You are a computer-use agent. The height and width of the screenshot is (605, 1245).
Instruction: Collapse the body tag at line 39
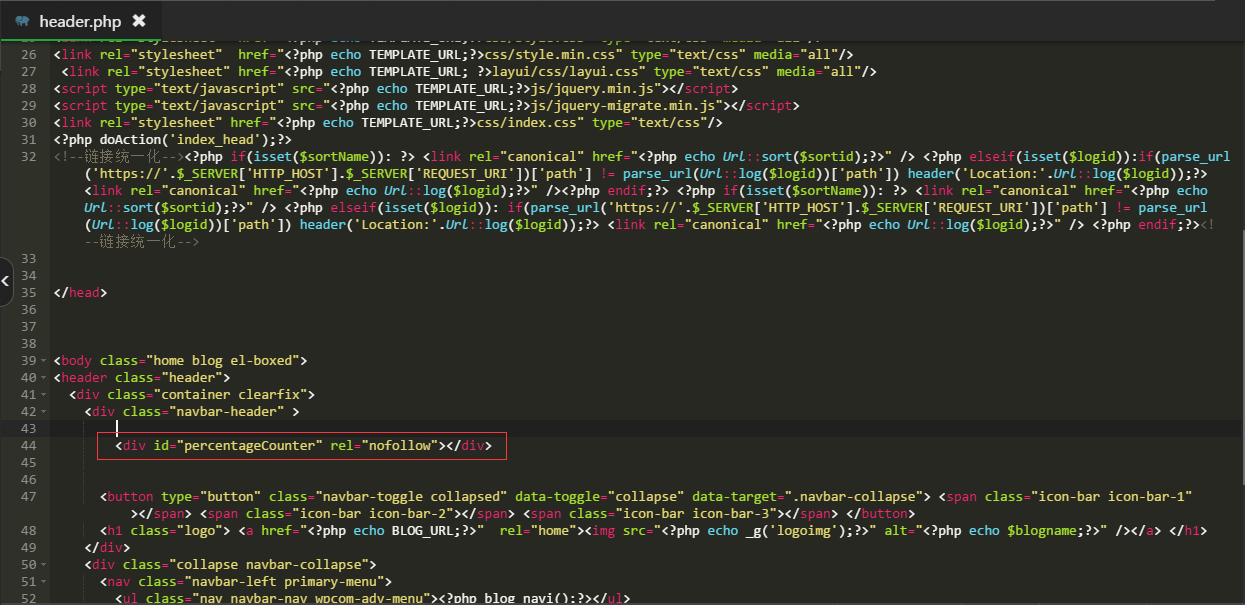[x=42, y=360]
